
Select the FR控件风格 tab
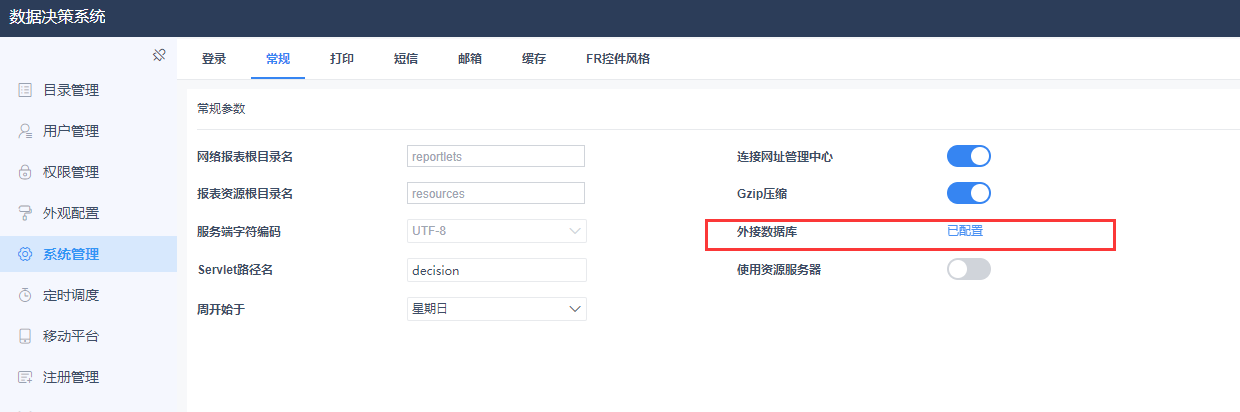pos(618,59)
